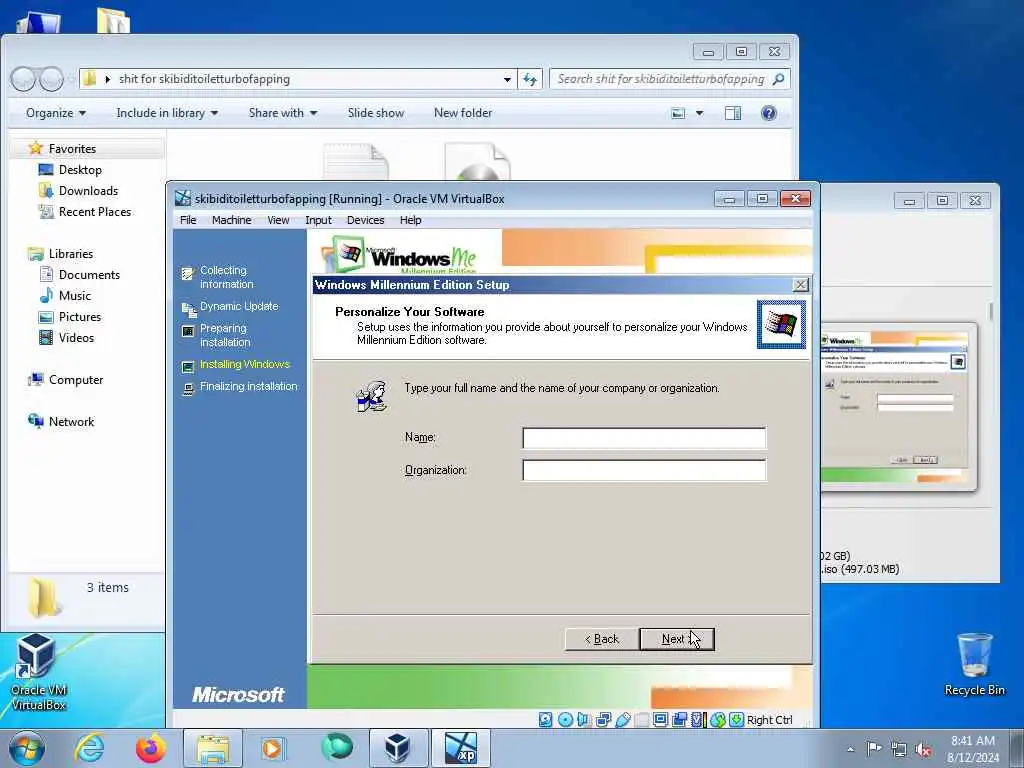Click the USB devices icon in VirtualBox status bar
This screenshot has width=1024, height=768.
pos(622,720)
